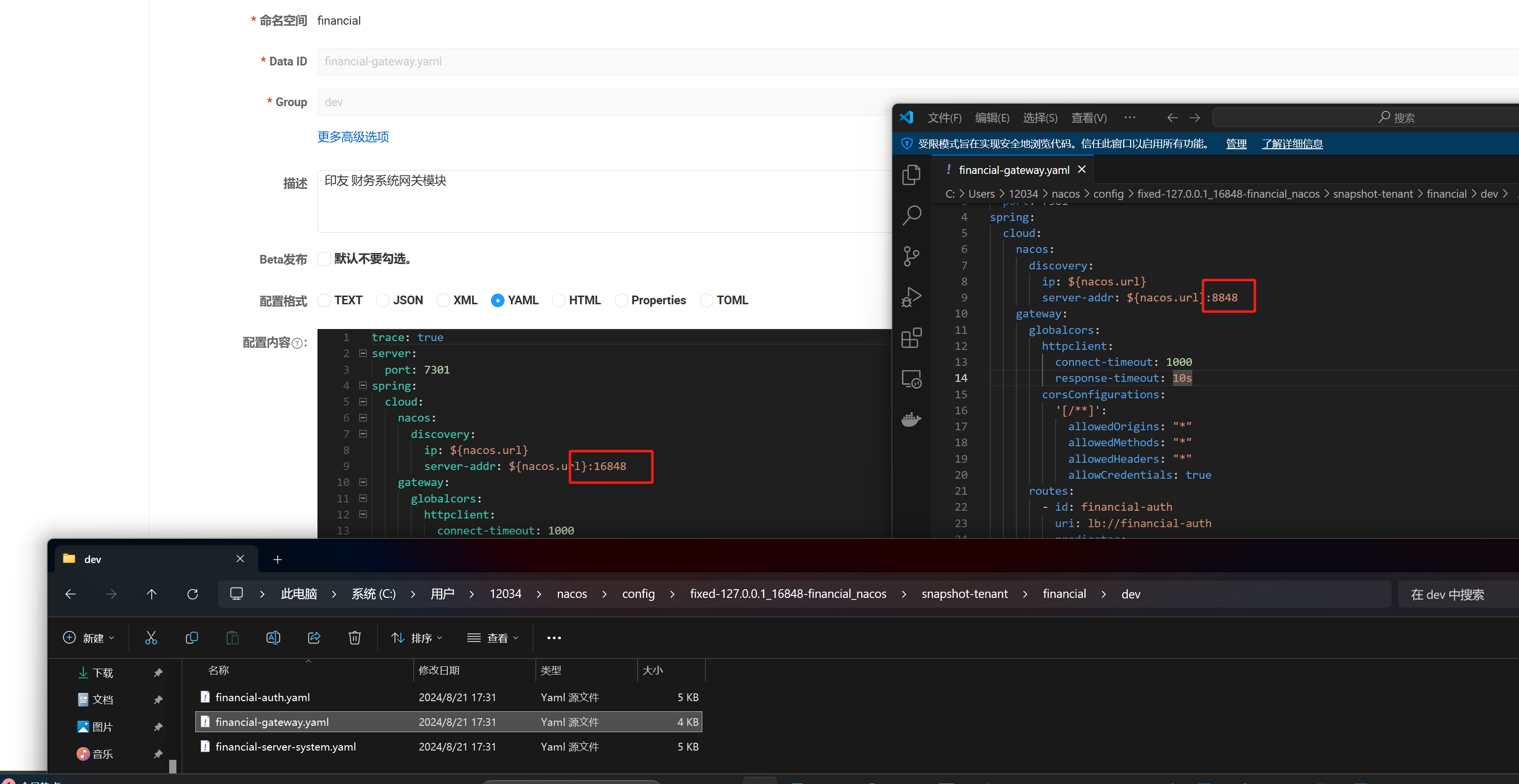
Task: Open the Docker view in VS Code
Action: tap(912, 420)
